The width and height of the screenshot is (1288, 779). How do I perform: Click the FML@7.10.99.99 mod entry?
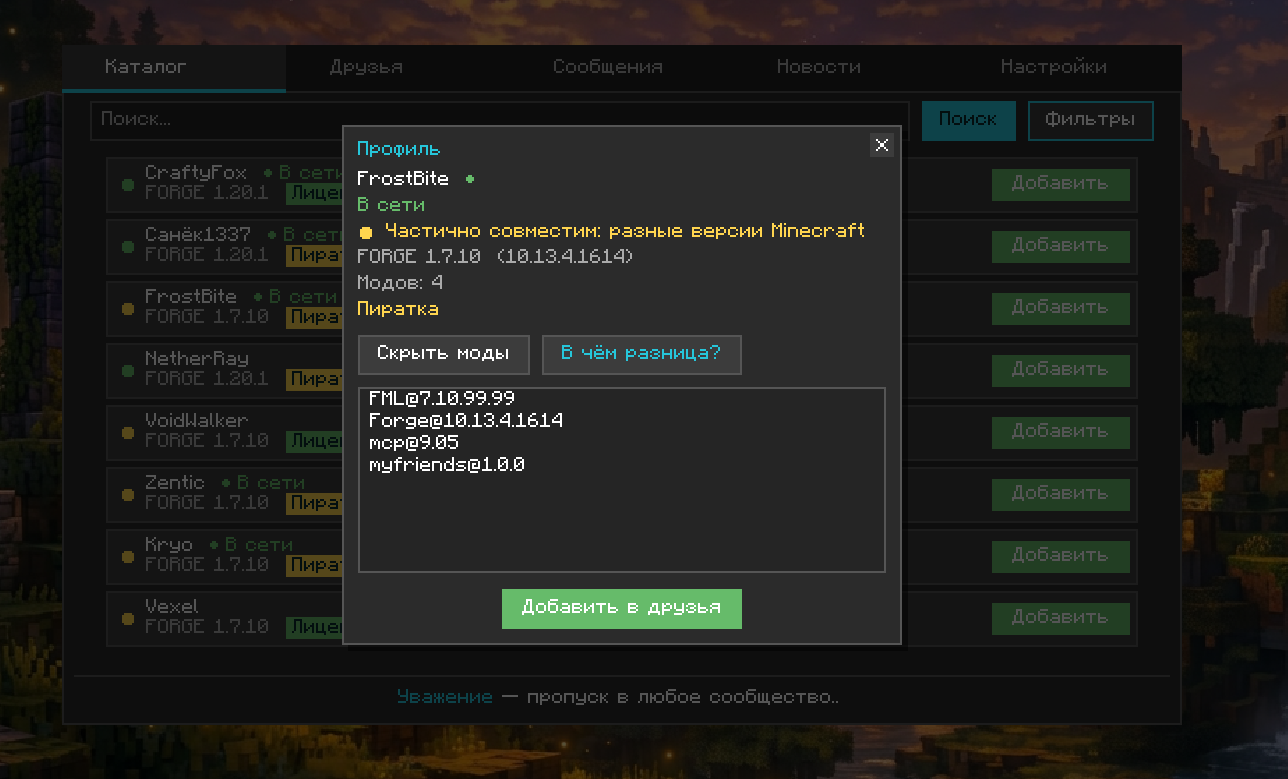click(442, 398)
